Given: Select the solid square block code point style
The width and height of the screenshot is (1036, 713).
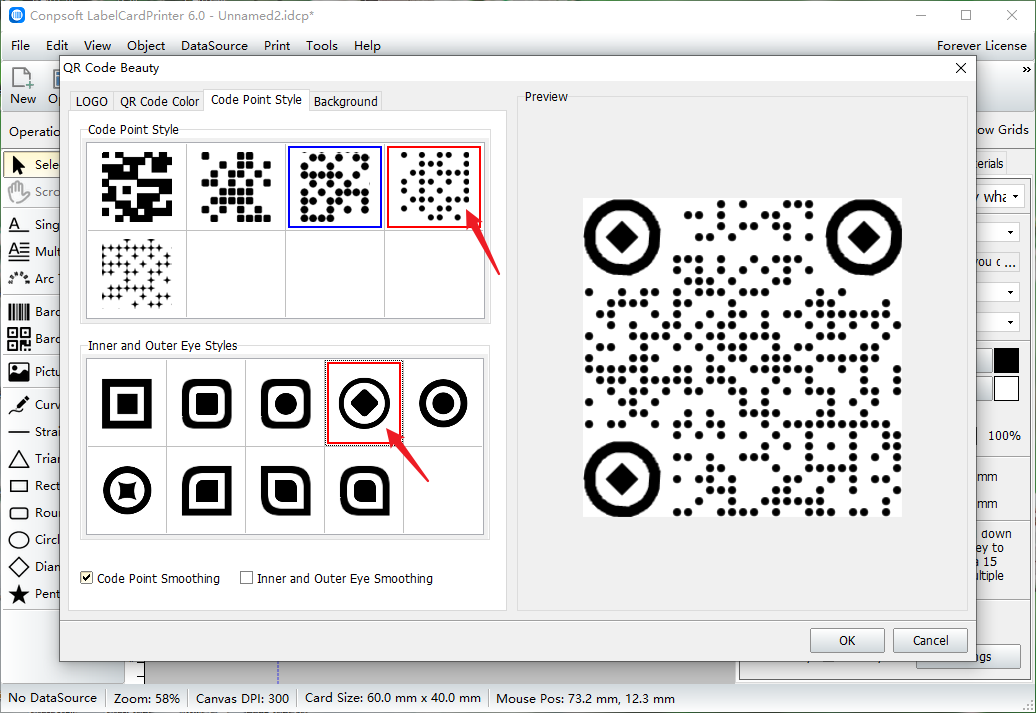Looking at the screenshot, I should (137, 186).
